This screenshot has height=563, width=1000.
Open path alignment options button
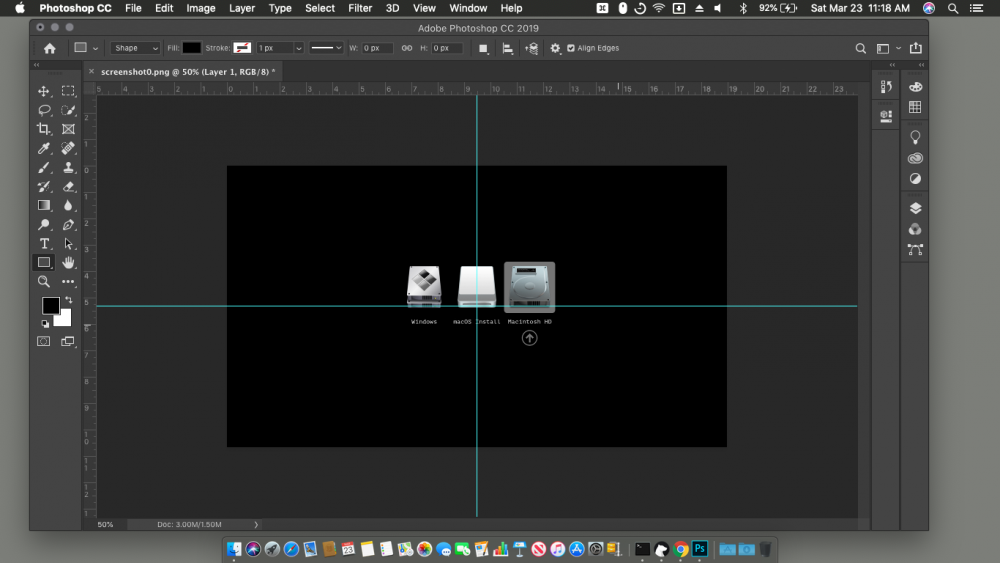pyautogui.click(x=508, y=48)
